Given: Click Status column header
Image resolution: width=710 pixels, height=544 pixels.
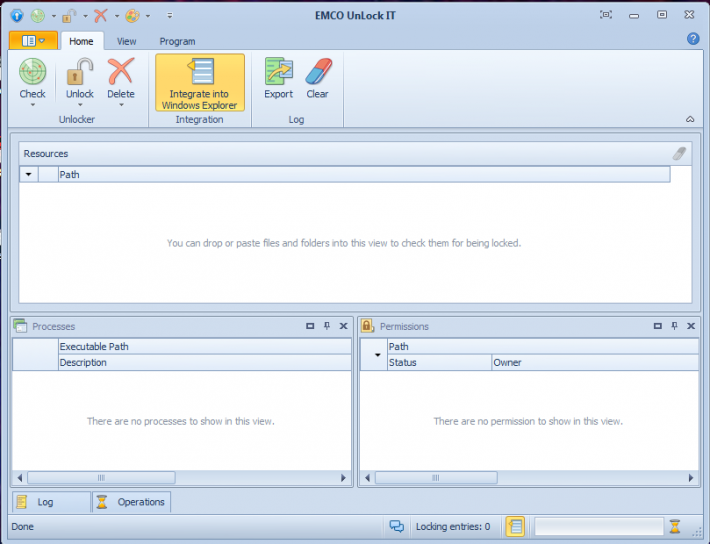Looking at the screenshot, I should 440,362.
